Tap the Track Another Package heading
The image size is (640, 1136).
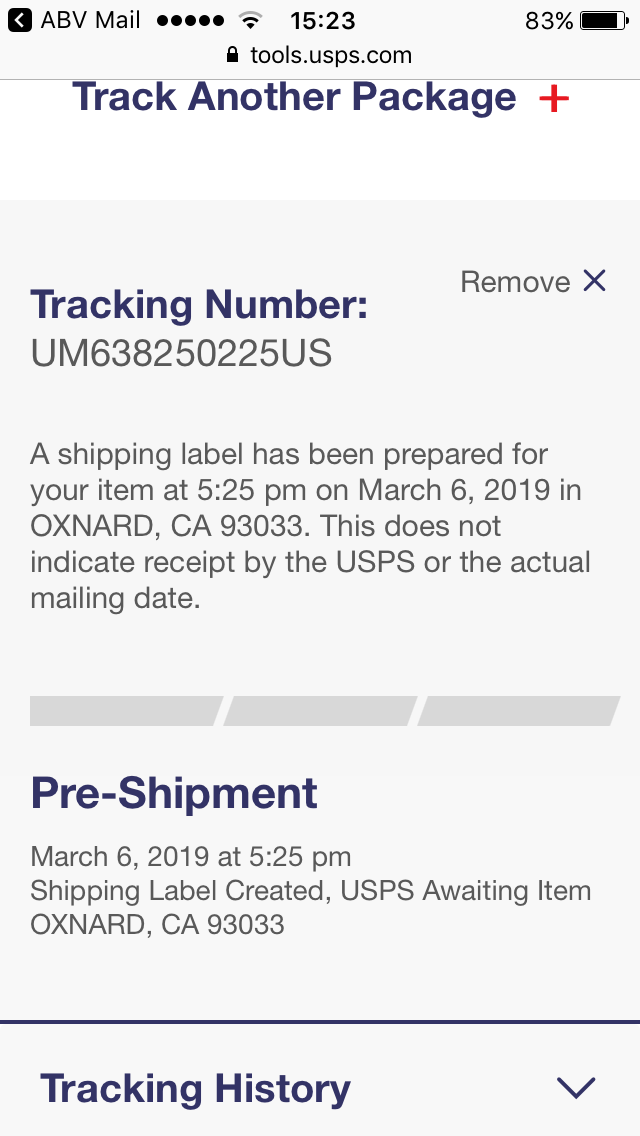(294, 98)
